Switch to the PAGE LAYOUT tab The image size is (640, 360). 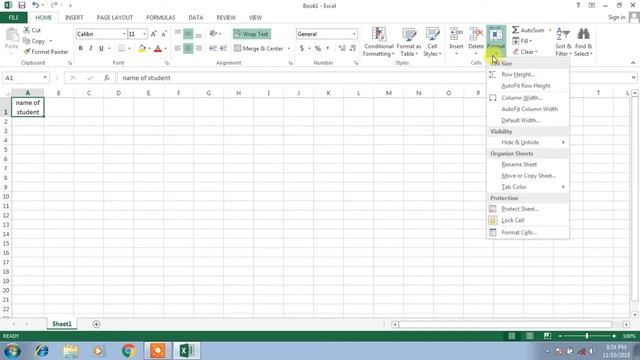coord(115,18)
